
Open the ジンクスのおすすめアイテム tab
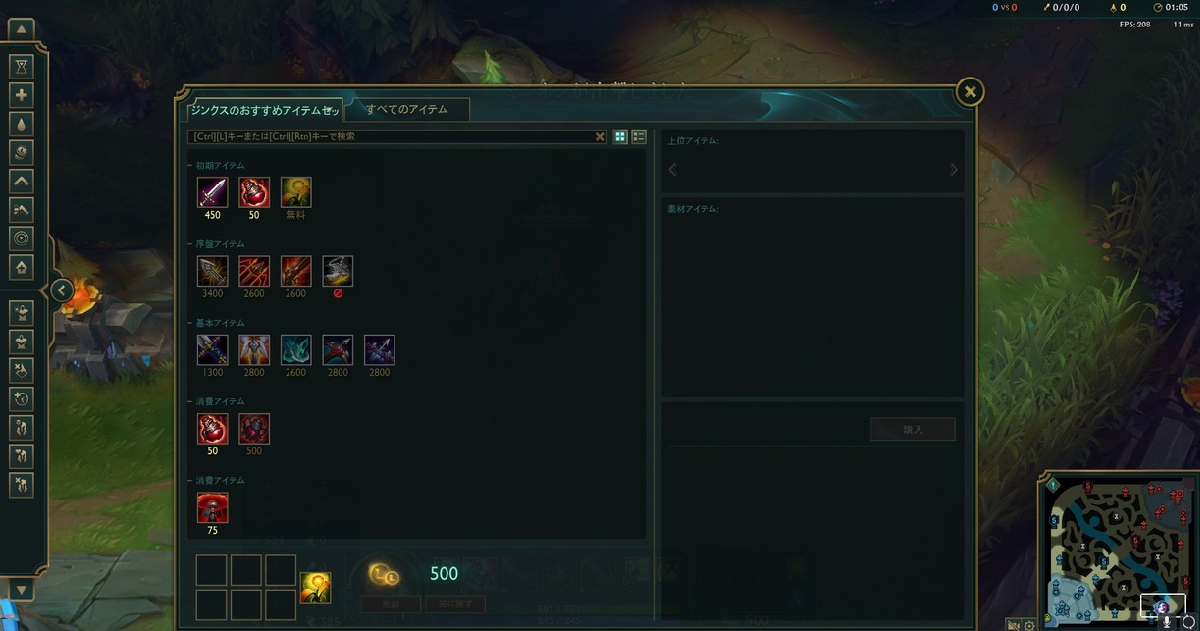pos(265,109)
